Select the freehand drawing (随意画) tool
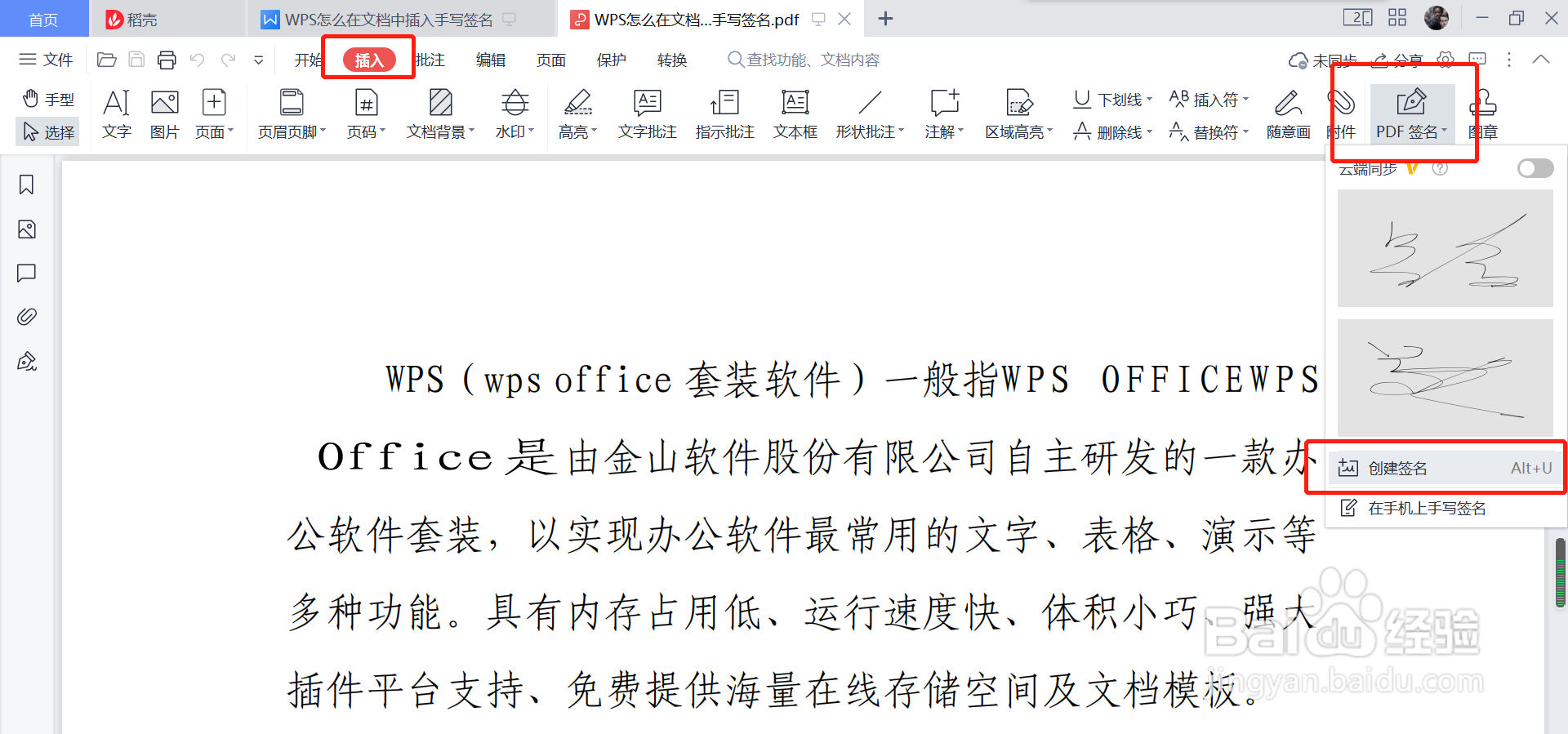 tap(1288, 114)
